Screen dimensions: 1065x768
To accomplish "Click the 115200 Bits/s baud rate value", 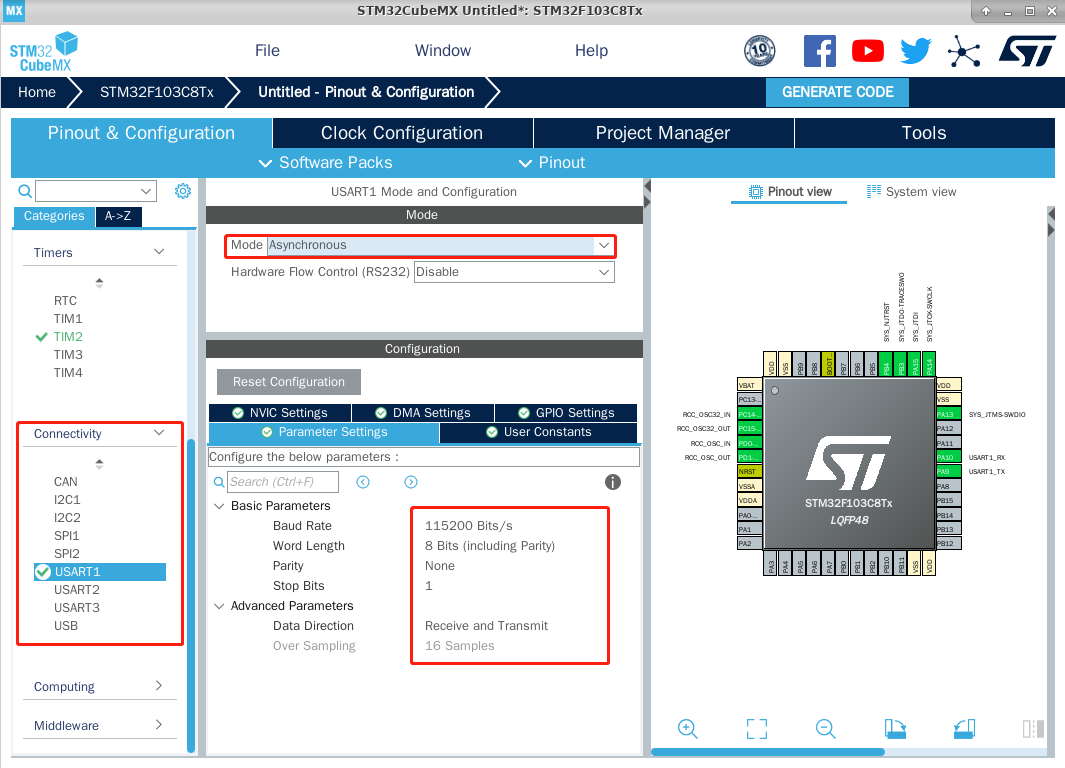I will click(469, 526).
